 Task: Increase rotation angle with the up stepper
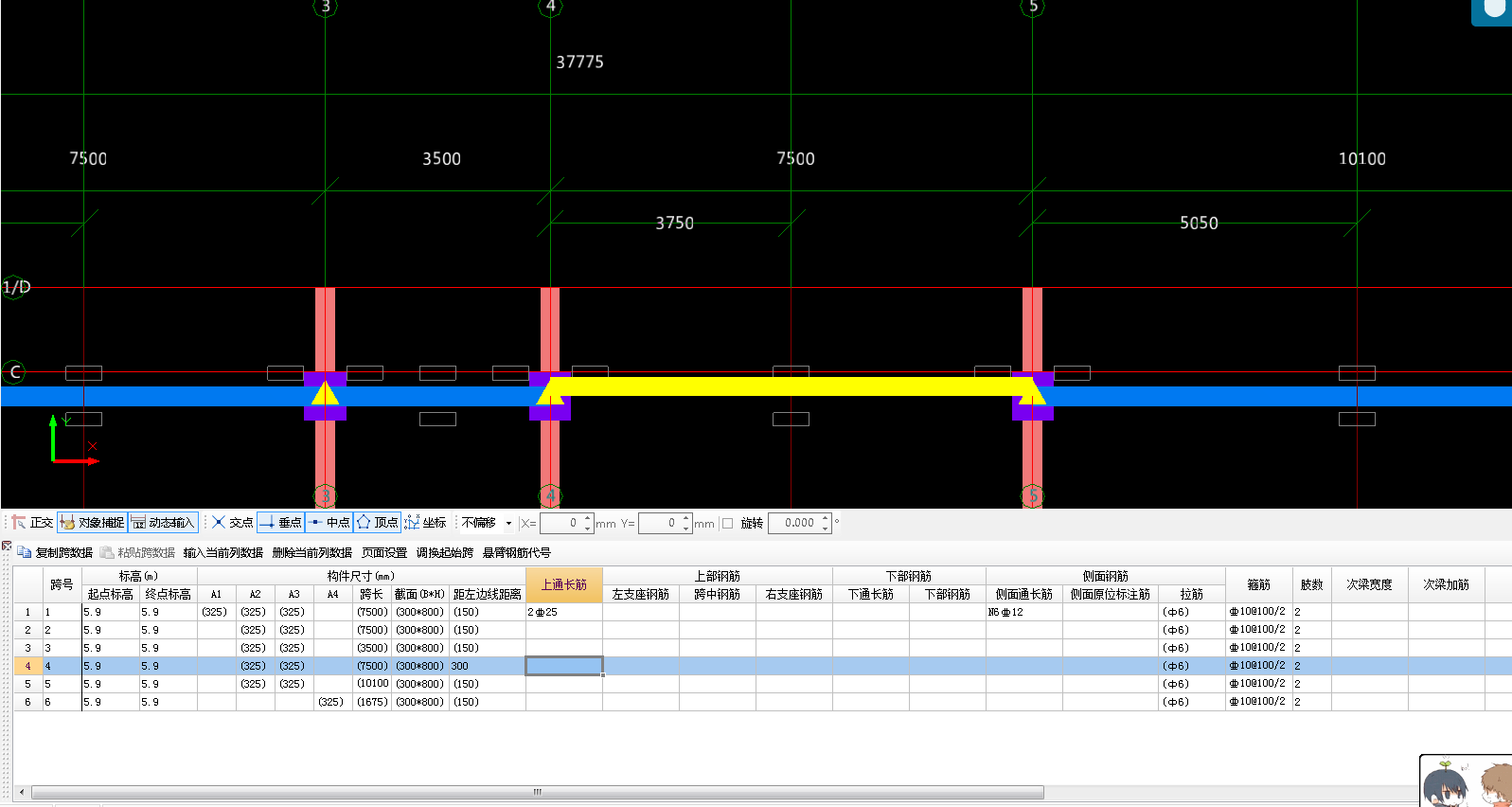(x=826, y=518)
